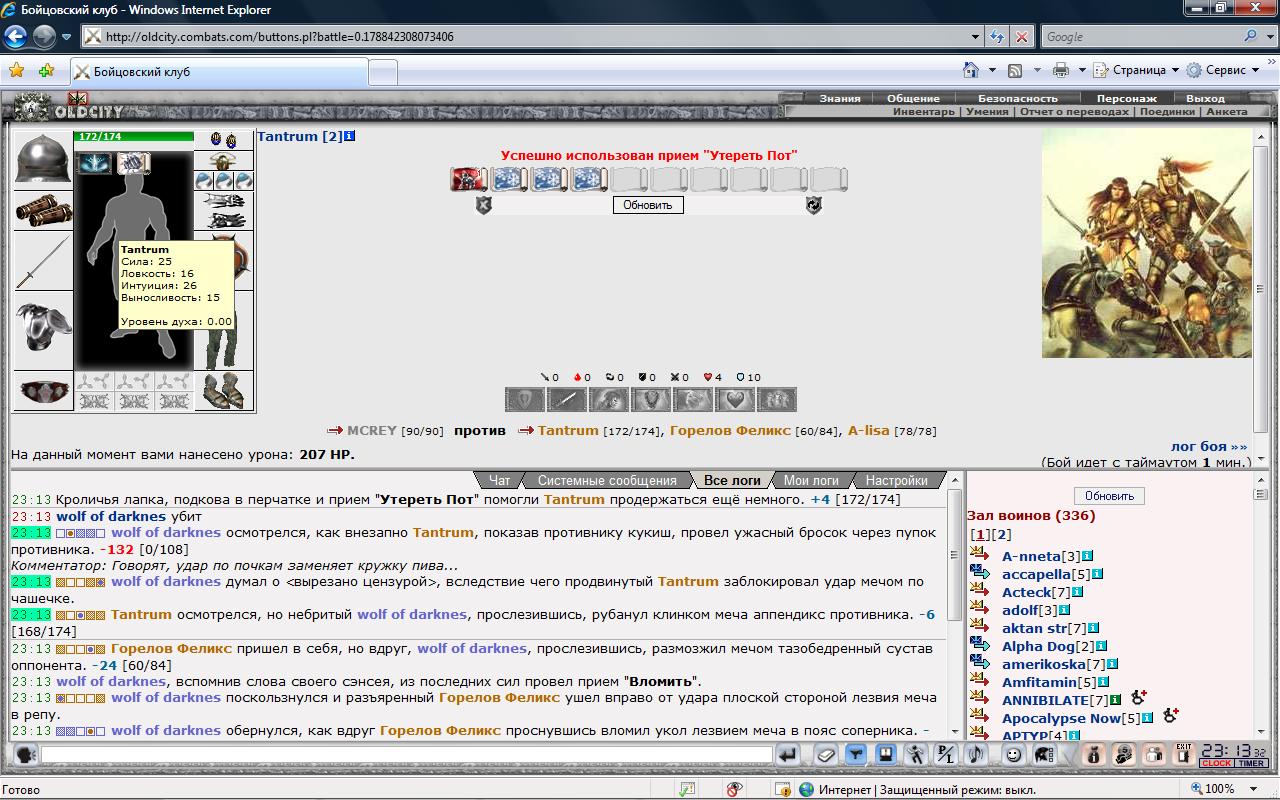Click the silver chest armor slot

43,329
